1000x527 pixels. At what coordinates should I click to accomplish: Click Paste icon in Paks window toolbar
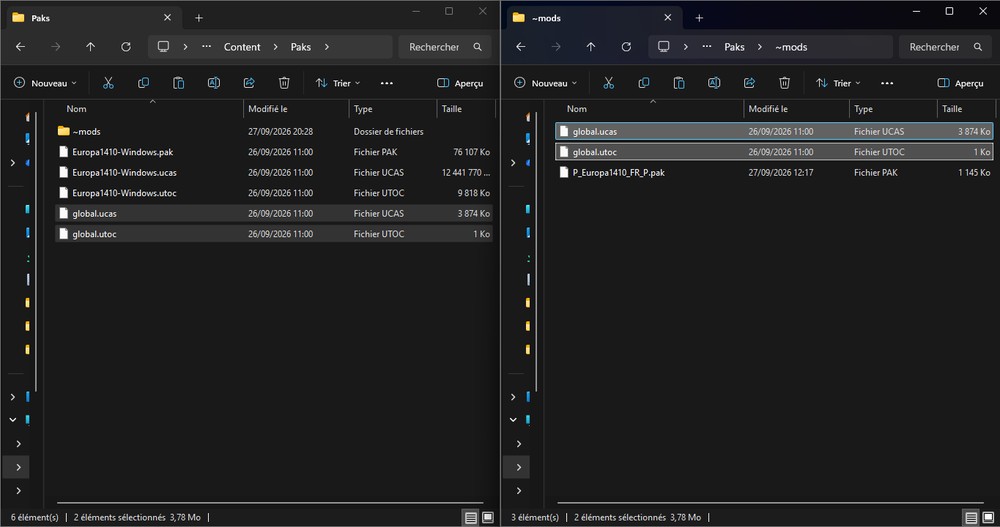click(179, 83)
